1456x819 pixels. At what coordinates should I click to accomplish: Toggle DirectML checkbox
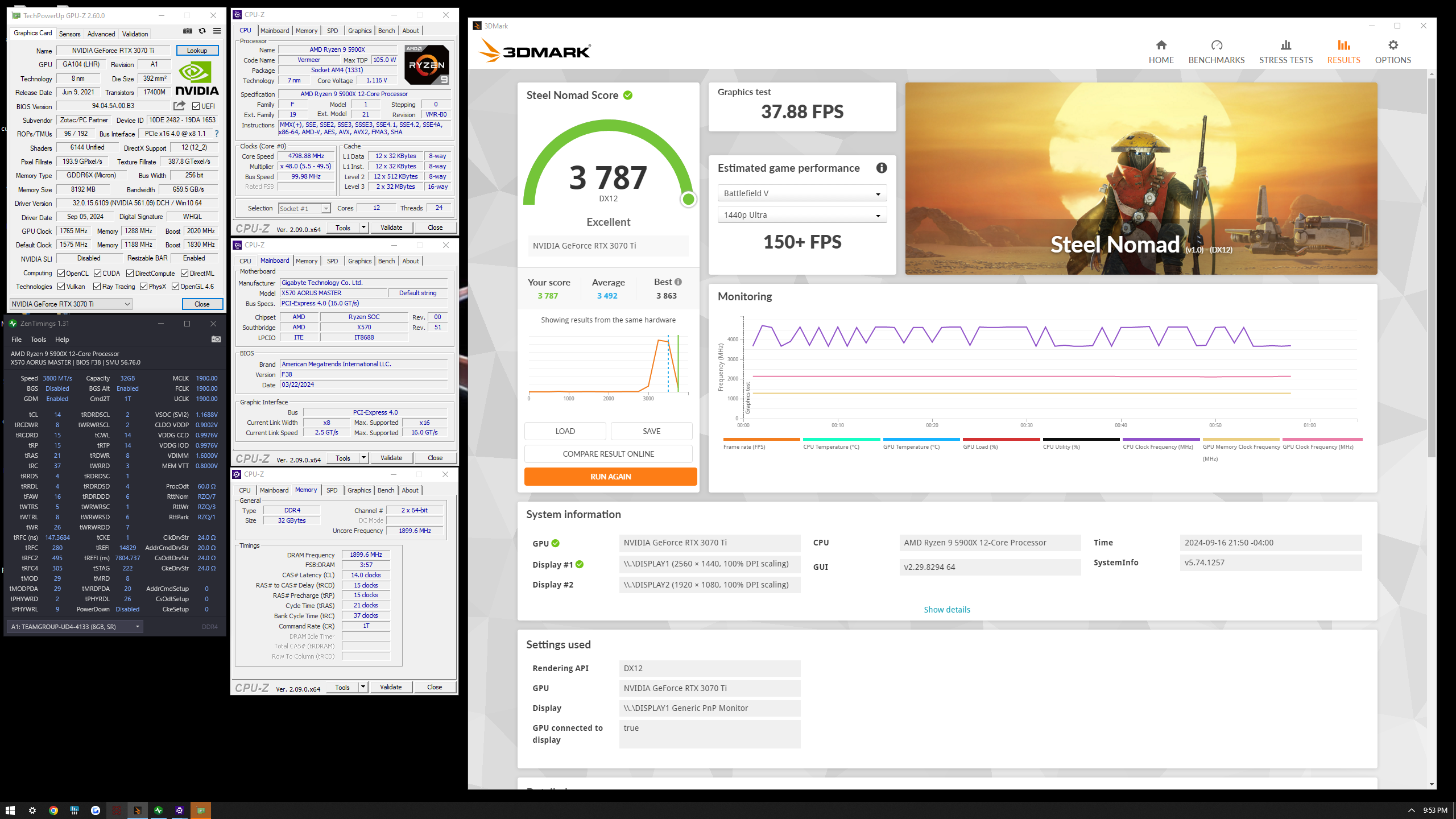click(184, 274)
